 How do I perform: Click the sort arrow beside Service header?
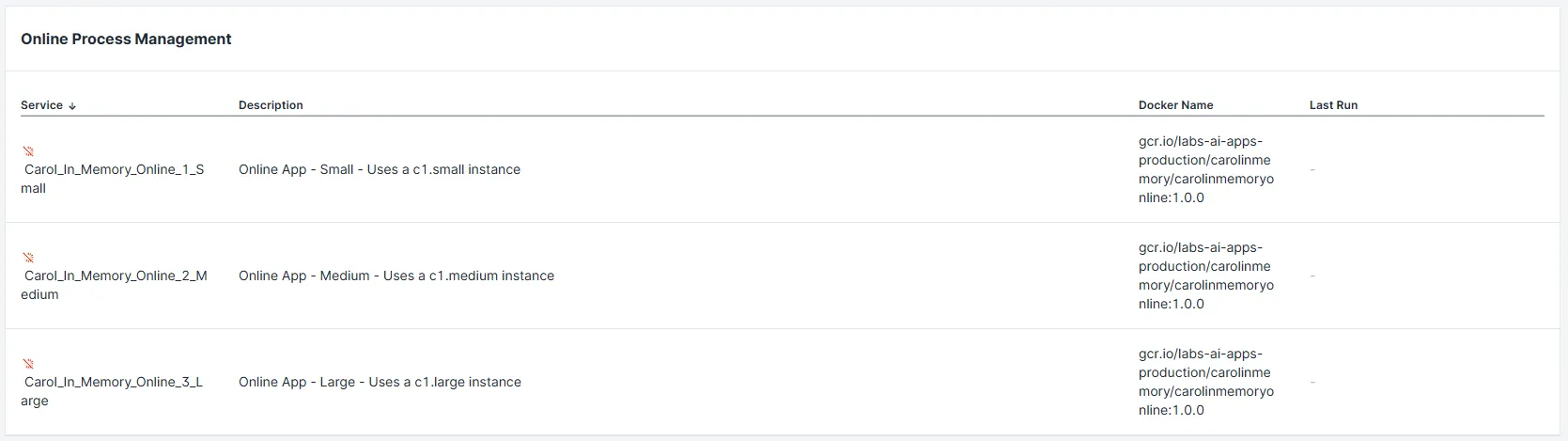pos(72,106)
